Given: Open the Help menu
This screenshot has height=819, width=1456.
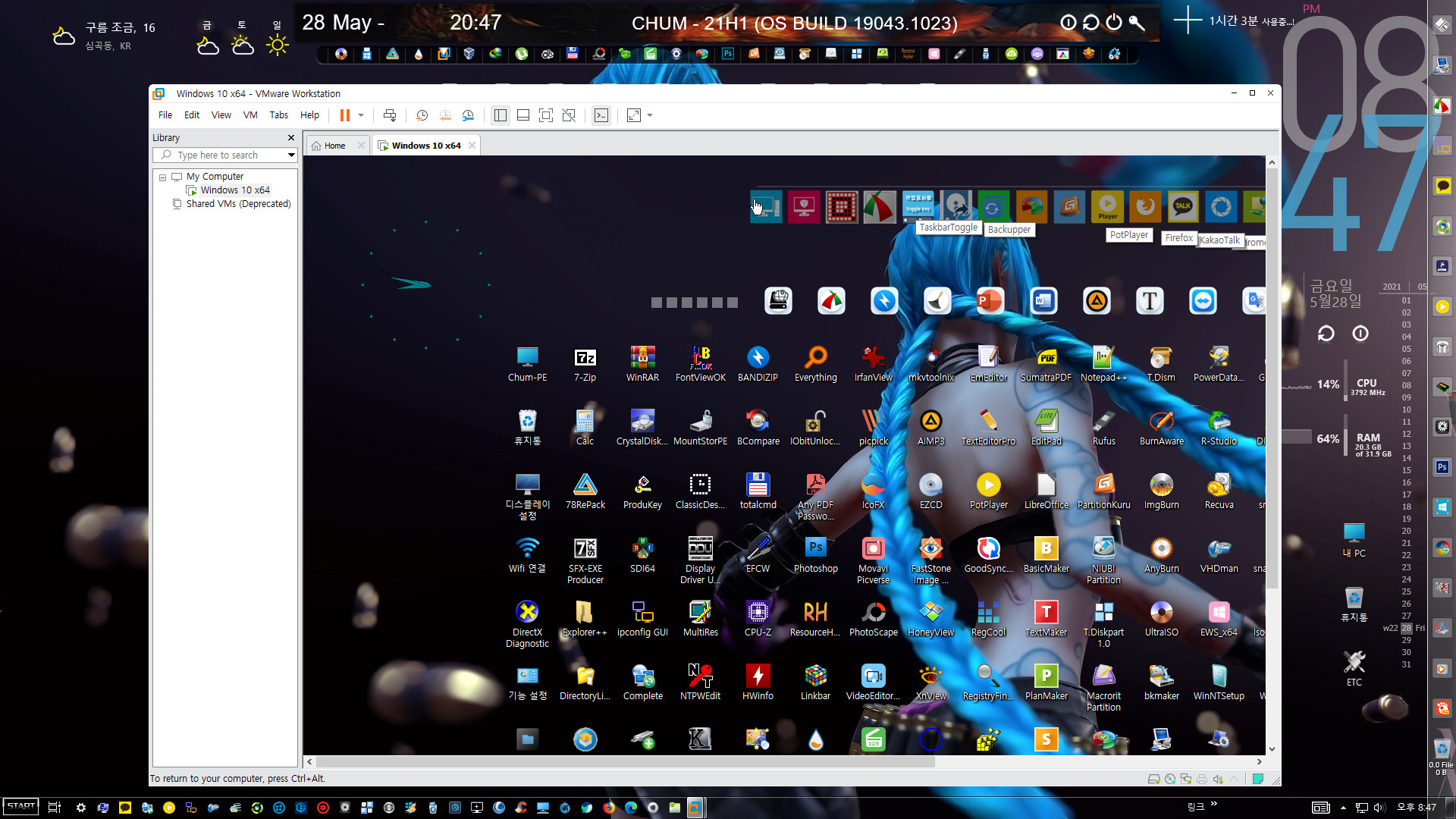Looking at the screenshot, I should (309, 115).
